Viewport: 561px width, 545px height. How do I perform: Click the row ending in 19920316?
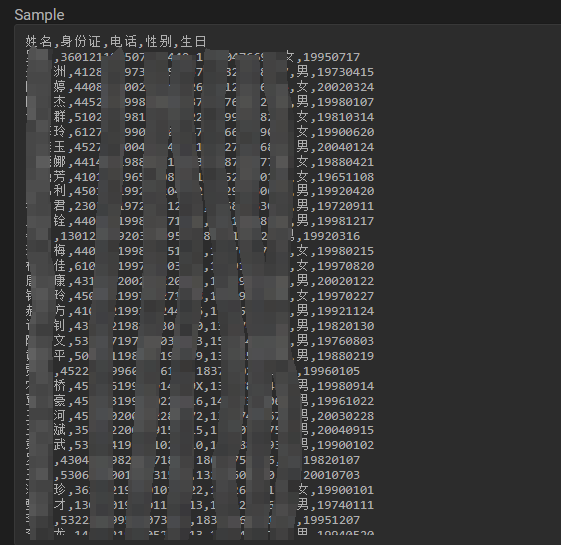click(x=193, y=237)
